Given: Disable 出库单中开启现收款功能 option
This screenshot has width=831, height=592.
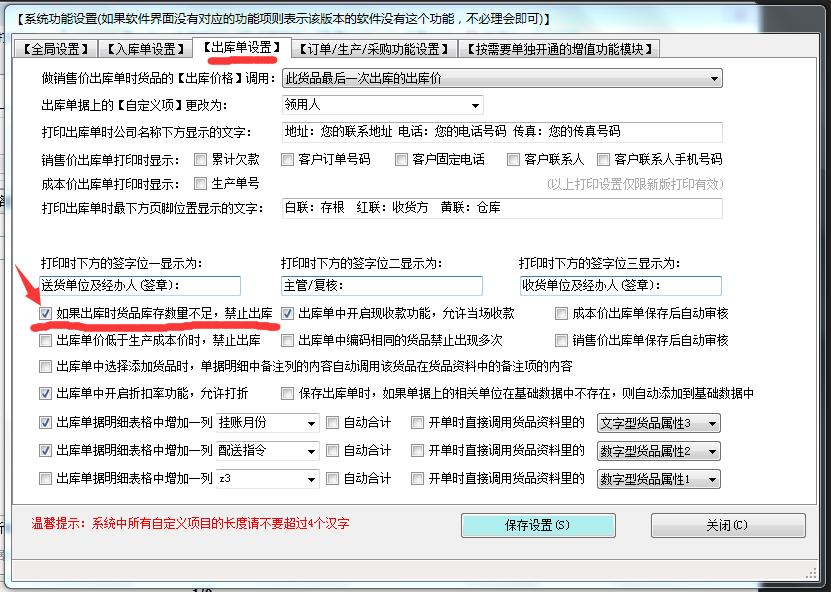Looking at the screenshot, I should tap(289, 314).
